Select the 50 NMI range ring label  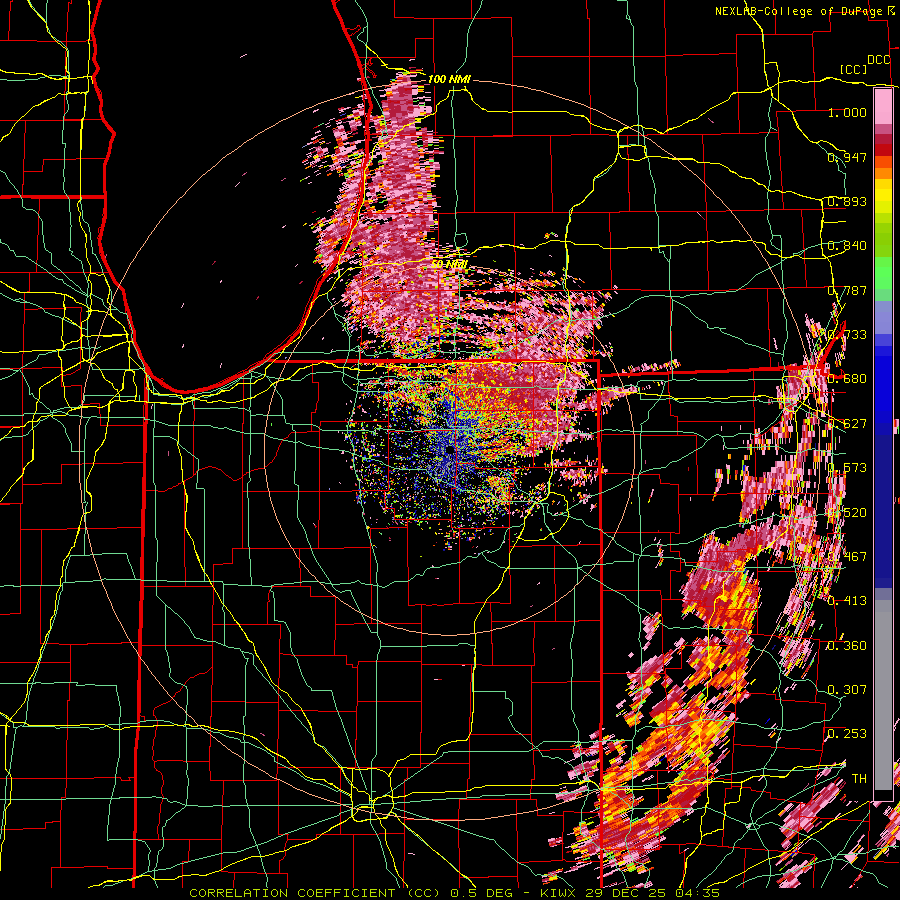coord(449,265)
